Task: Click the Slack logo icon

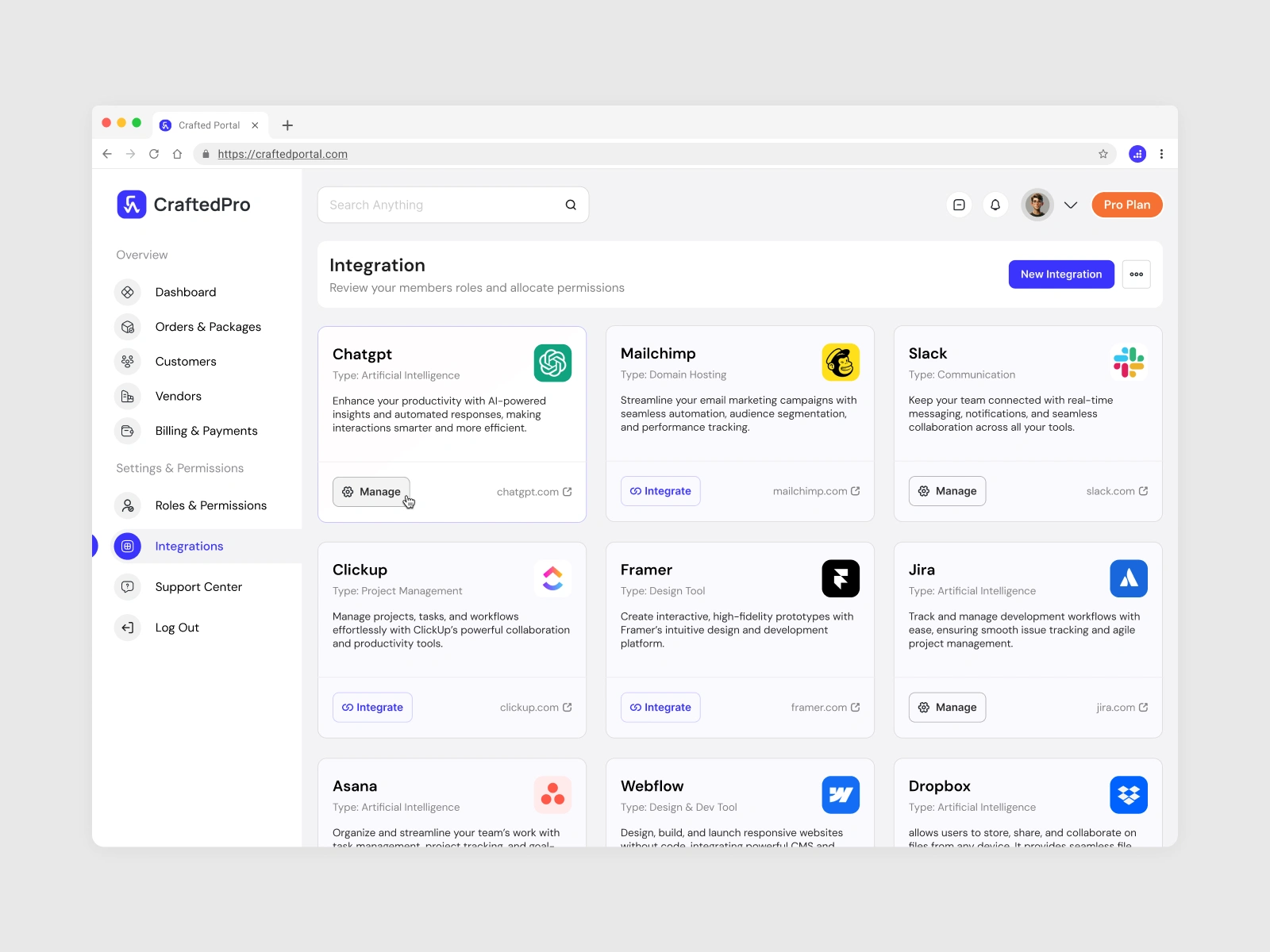Action: [1129, 362]
